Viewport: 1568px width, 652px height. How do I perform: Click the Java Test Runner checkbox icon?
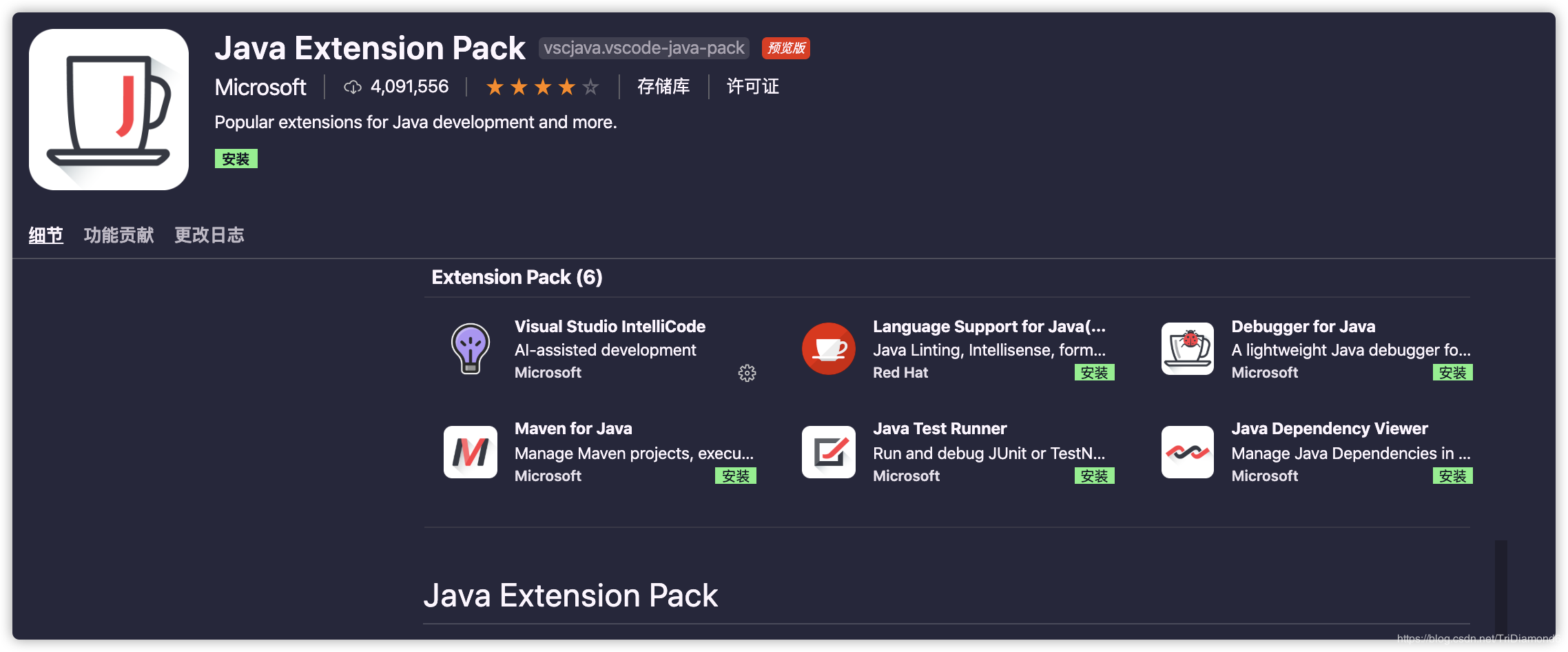829,452
